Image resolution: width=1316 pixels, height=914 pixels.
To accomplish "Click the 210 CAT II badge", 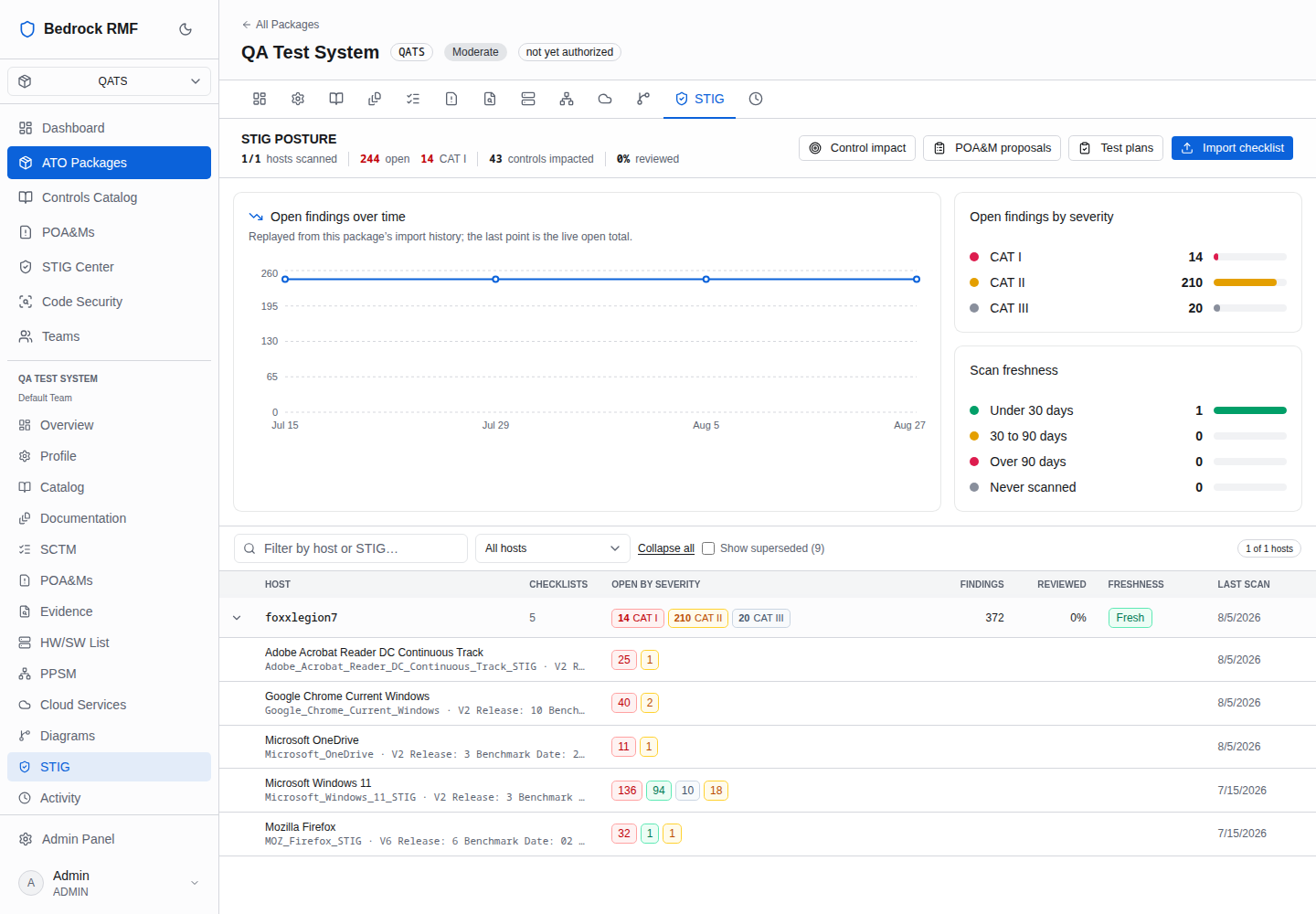I will pyautogui.click(x=698, y=618).
